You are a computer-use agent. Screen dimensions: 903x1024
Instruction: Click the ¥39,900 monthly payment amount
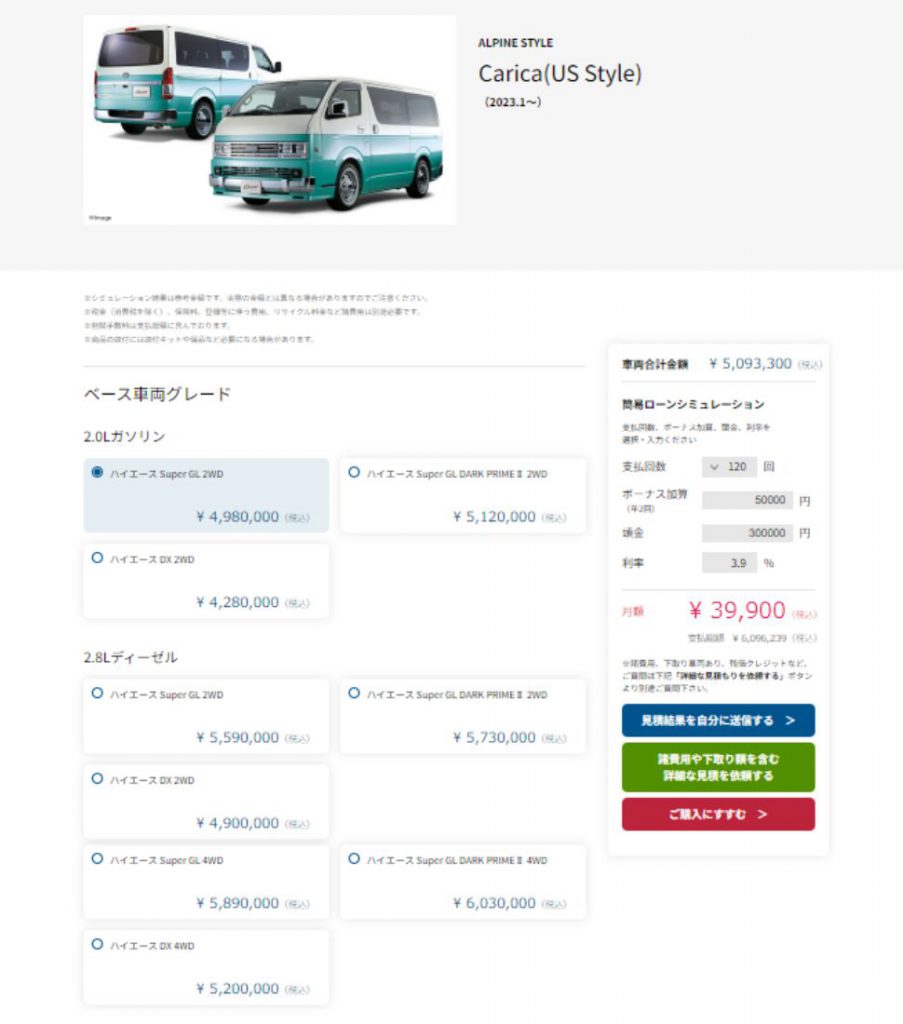pyautogui.click(x=737, y=610)
